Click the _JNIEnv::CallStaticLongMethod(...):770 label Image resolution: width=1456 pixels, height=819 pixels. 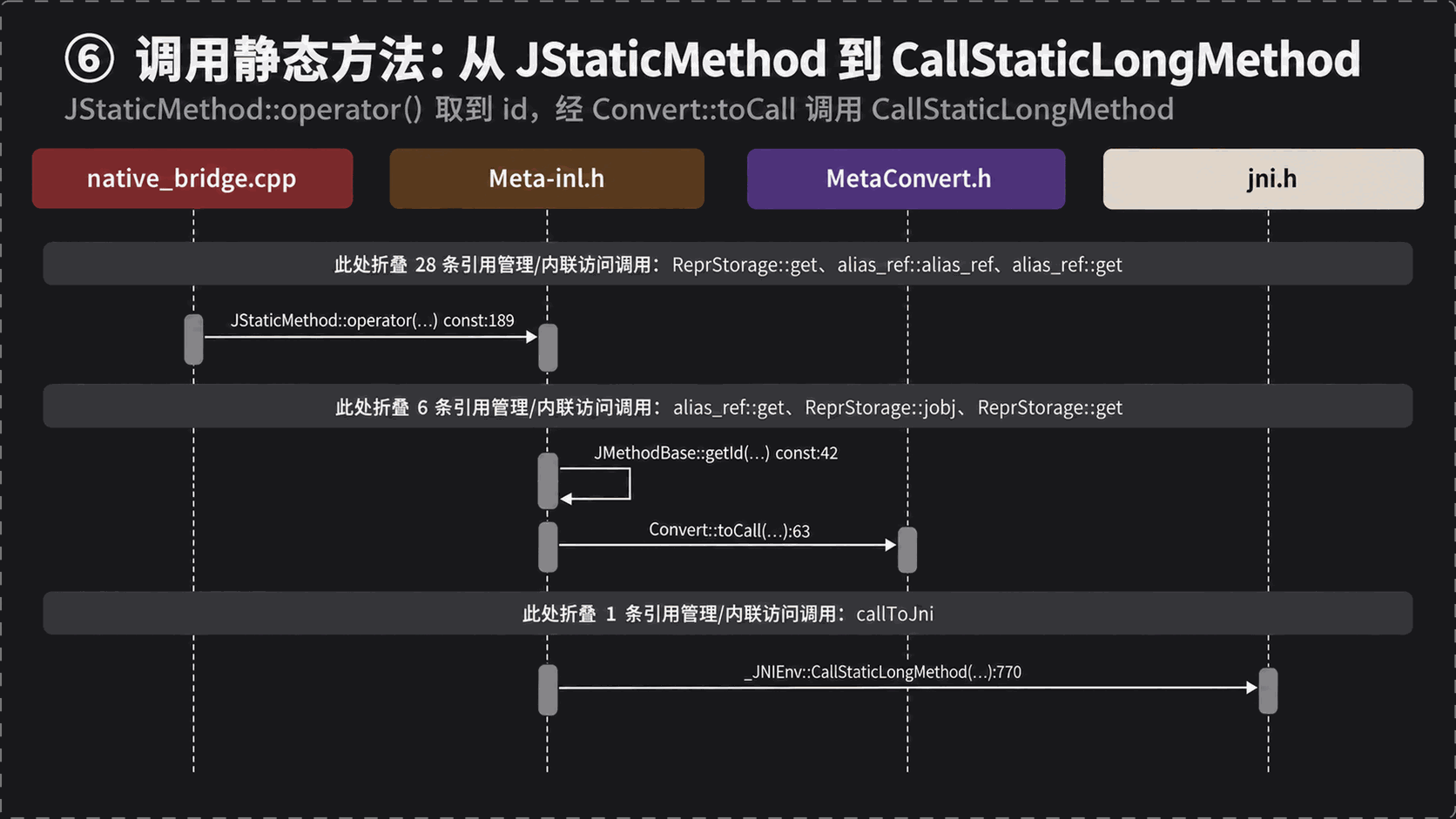(x=882, y=672)
